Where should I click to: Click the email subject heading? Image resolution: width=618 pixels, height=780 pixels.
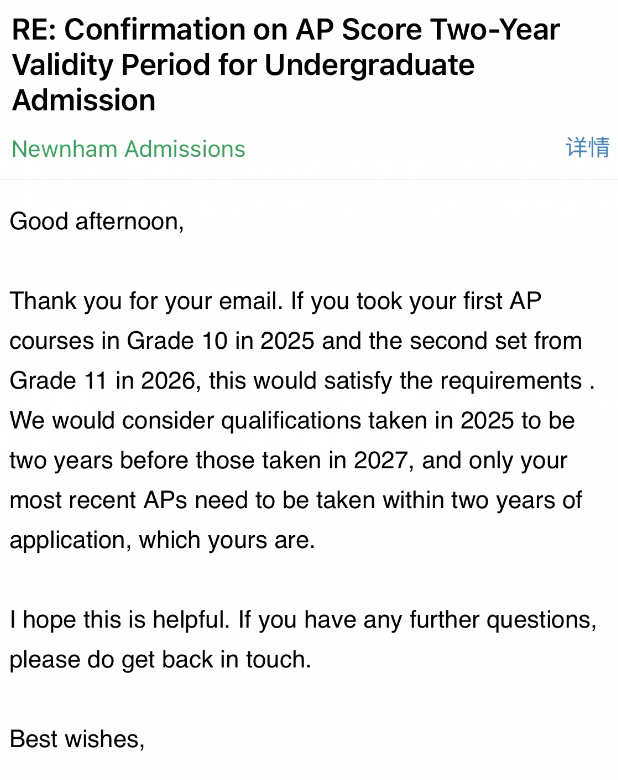286,65
